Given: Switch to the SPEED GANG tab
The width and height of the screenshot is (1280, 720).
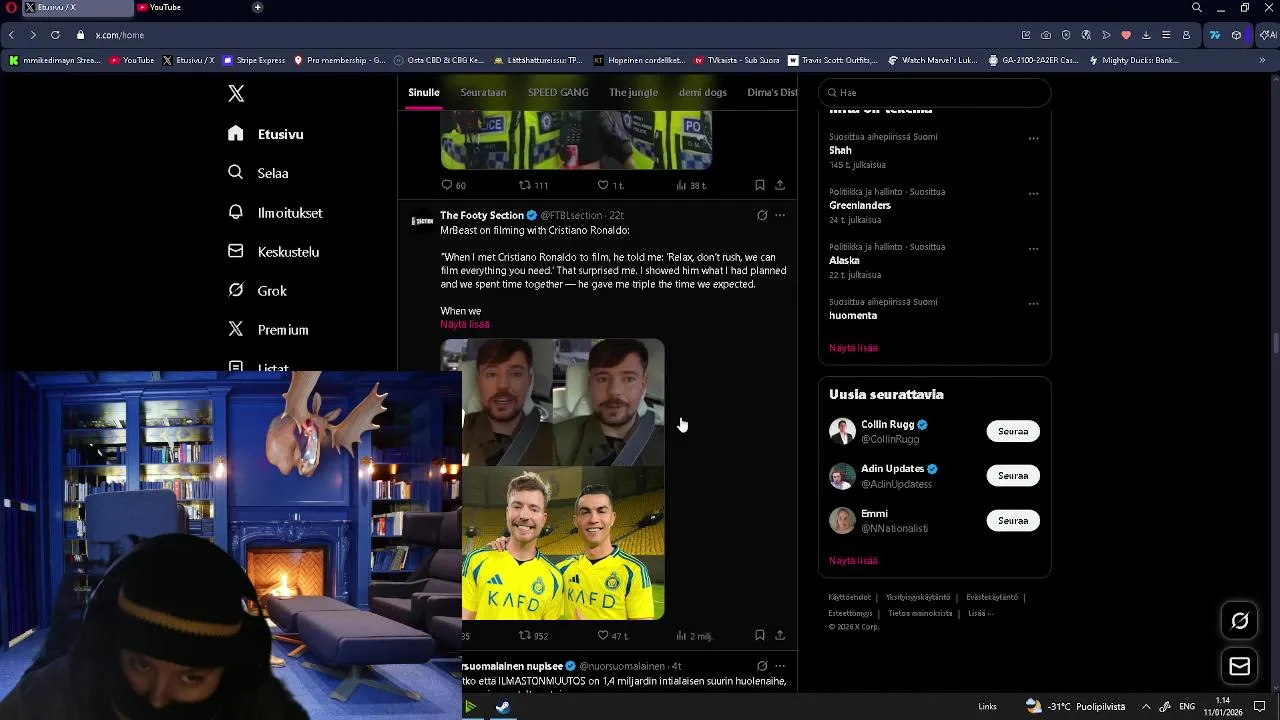Looking at the screenshot, I should click(558, 92).
